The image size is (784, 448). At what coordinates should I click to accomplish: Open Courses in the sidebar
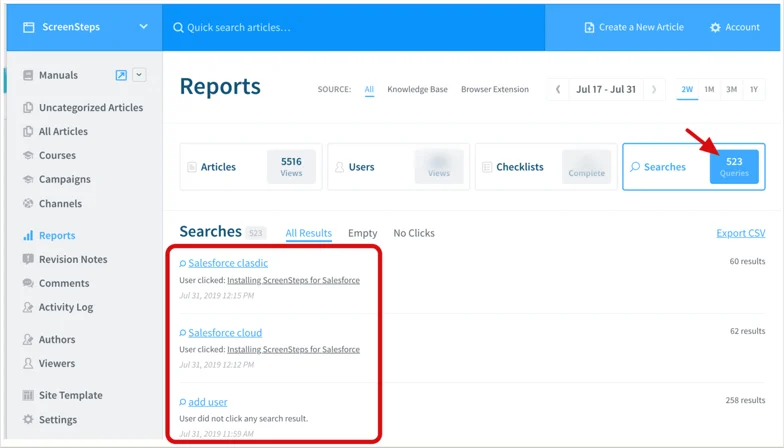[x=57, y=156]
